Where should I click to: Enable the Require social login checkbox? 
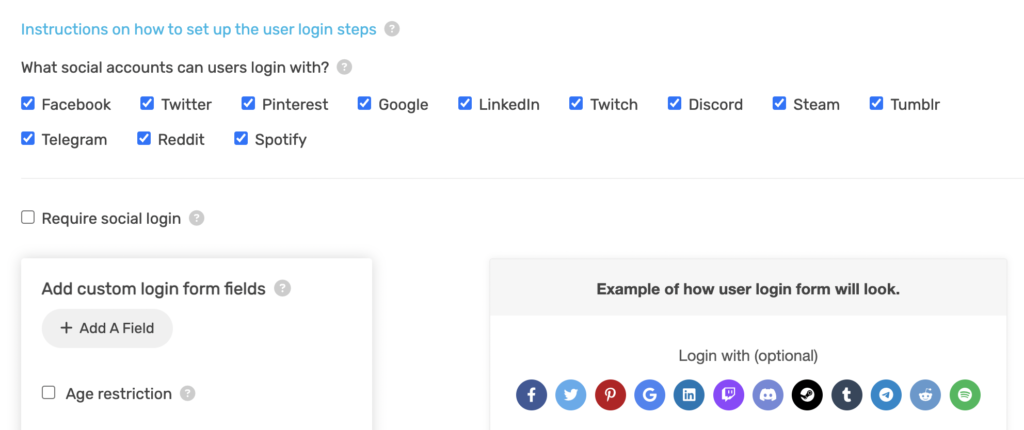coord(27,218)
